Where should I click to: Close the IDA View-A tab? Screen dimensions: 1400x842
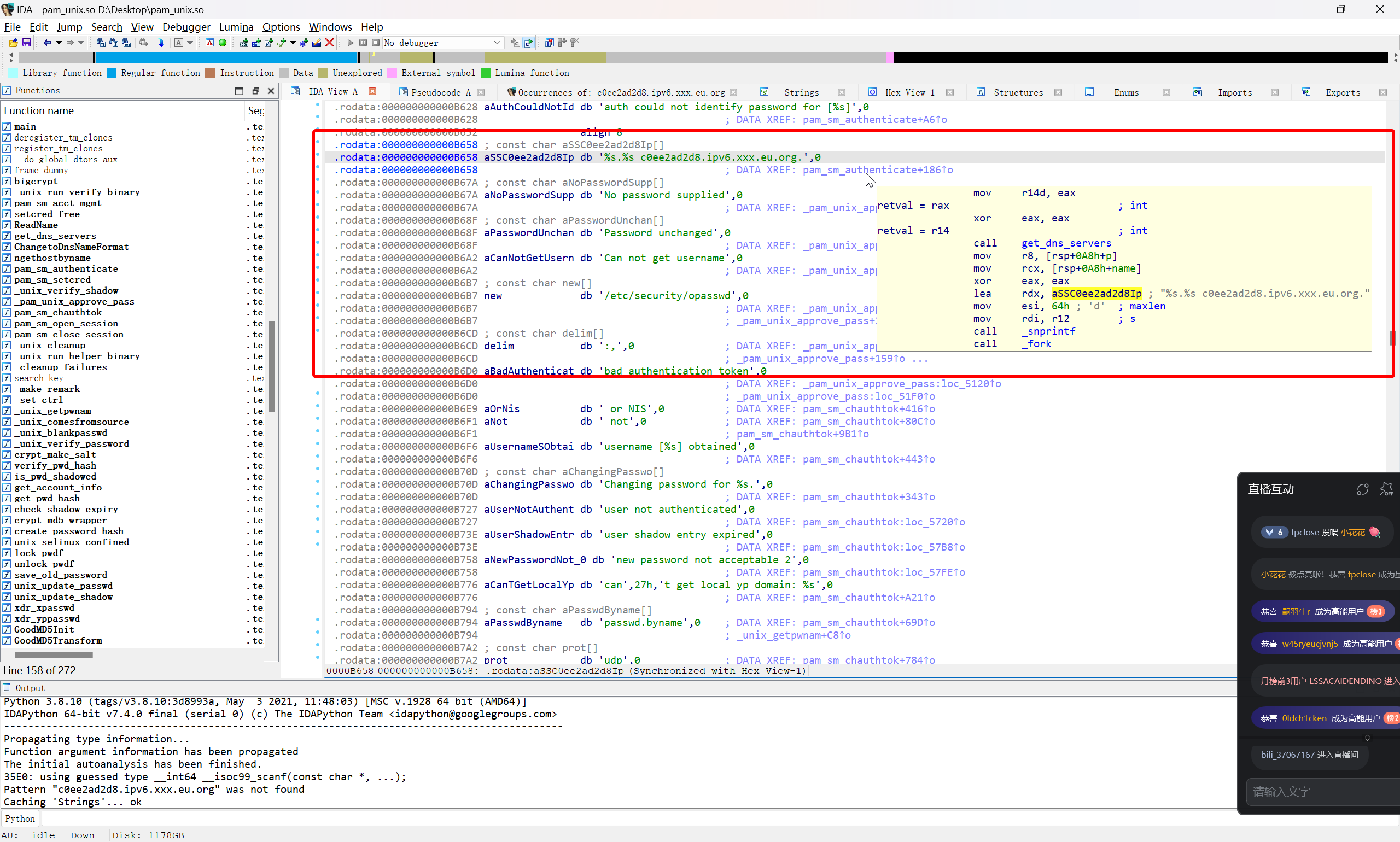point(372,91)
